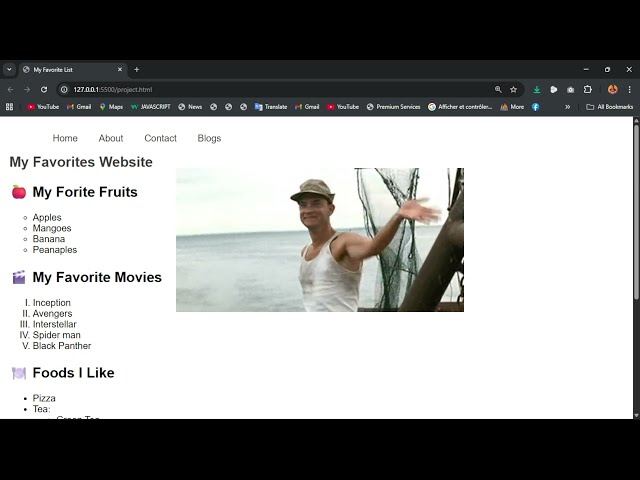This screenshot has height=480, width=640.
Task: Click the waving man on boat image
Action: pos(320,240)
